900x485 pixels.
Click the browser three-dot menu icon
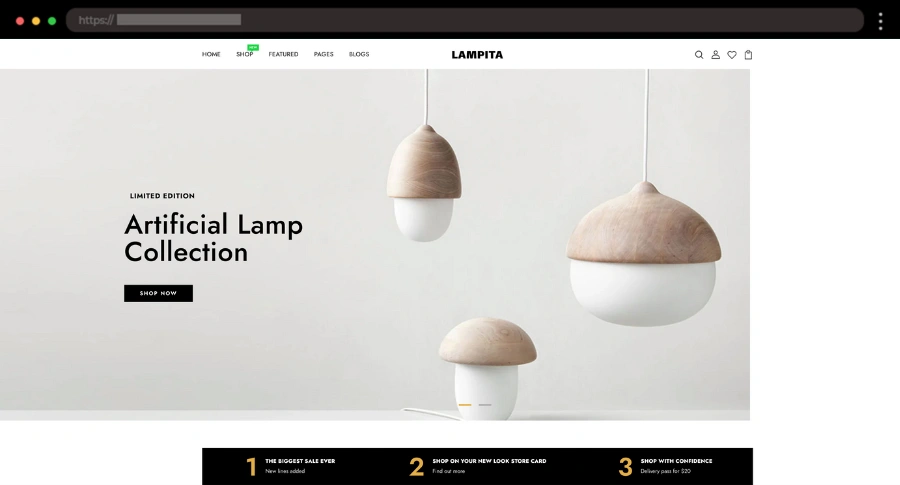coord(880,21)
